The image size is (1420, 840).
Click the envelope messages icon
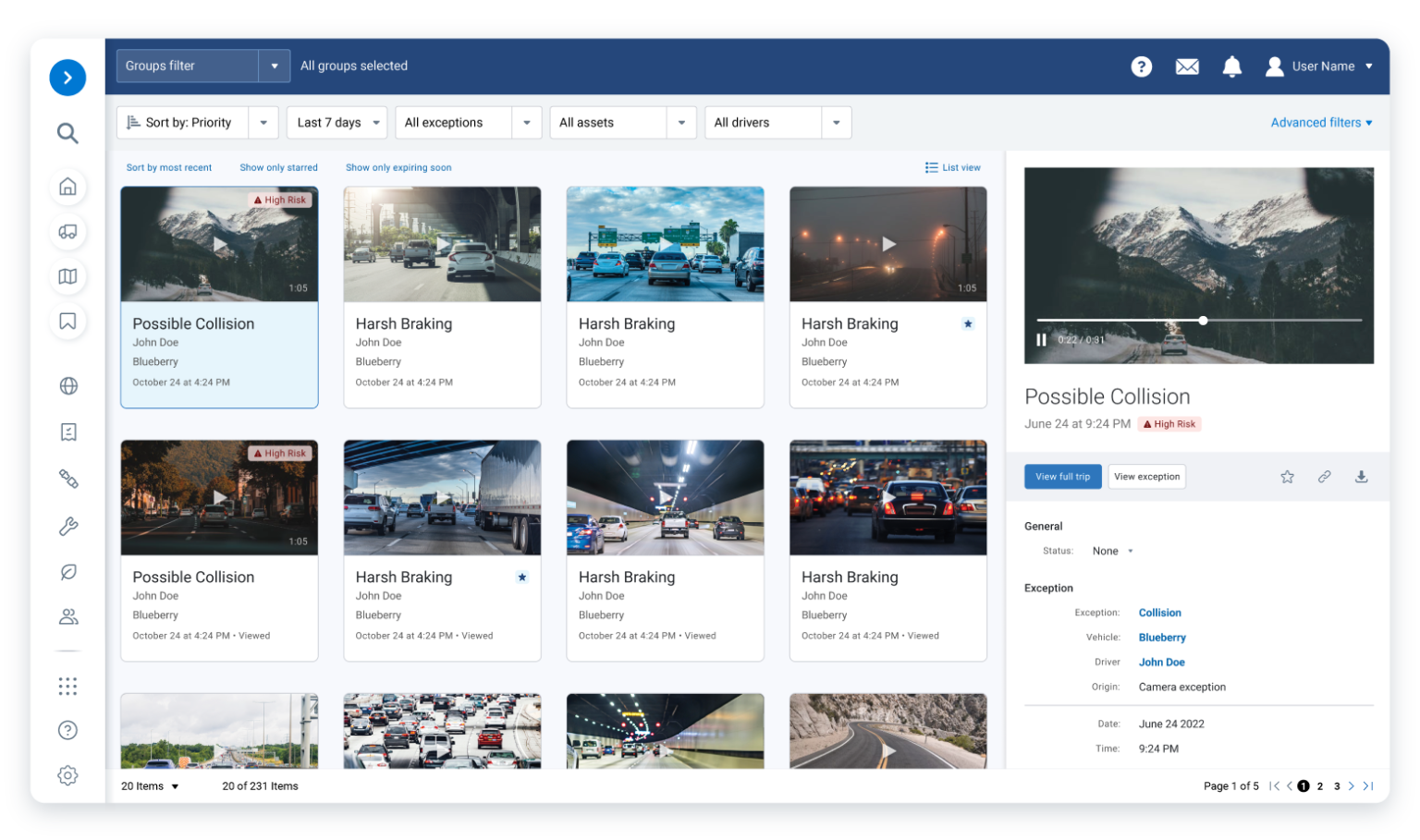coord(1187,67)
